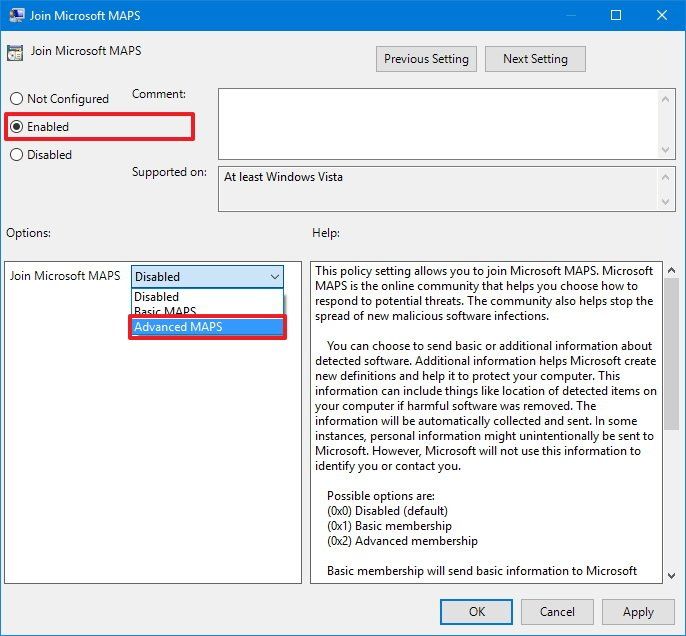
Task: Click the Supported on scroll up arrow
Action: [665, 177]
